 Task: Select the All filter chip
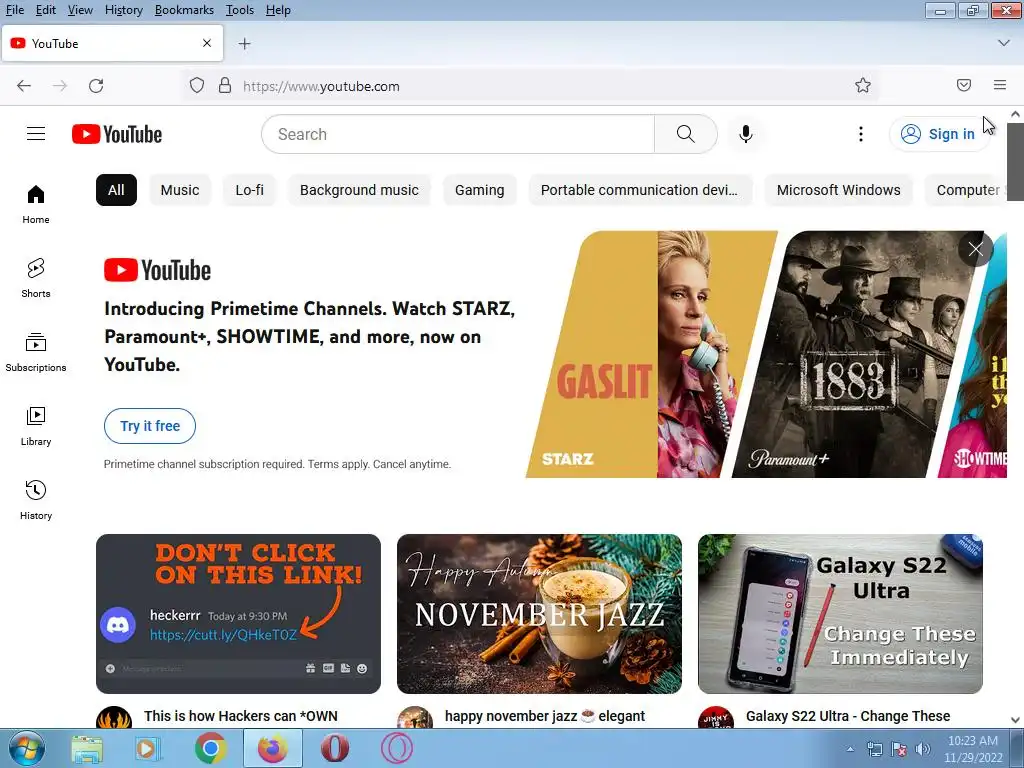(116, 190)
